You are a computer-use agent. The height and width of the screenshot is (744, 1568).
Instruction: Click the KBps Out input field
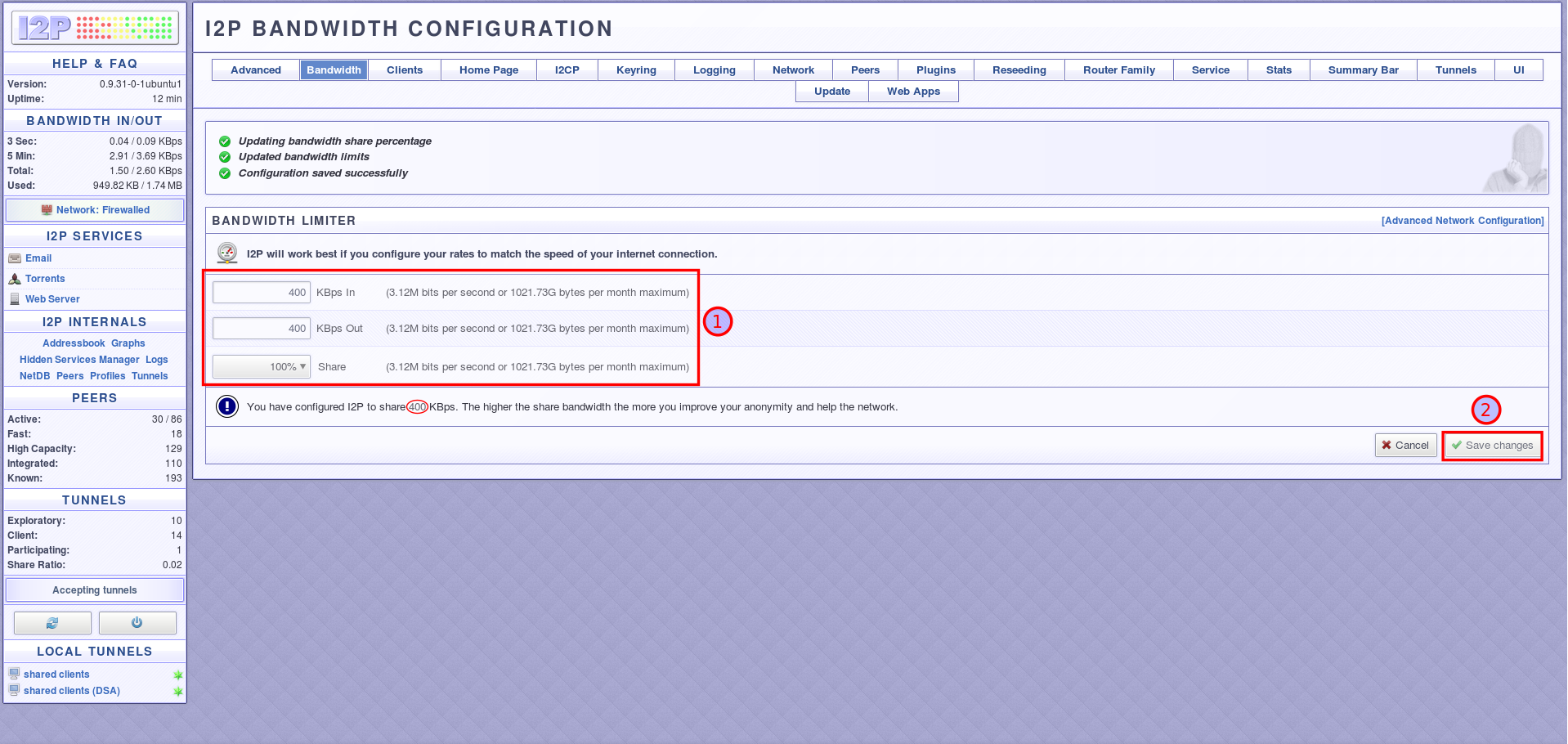click(262, 329)
